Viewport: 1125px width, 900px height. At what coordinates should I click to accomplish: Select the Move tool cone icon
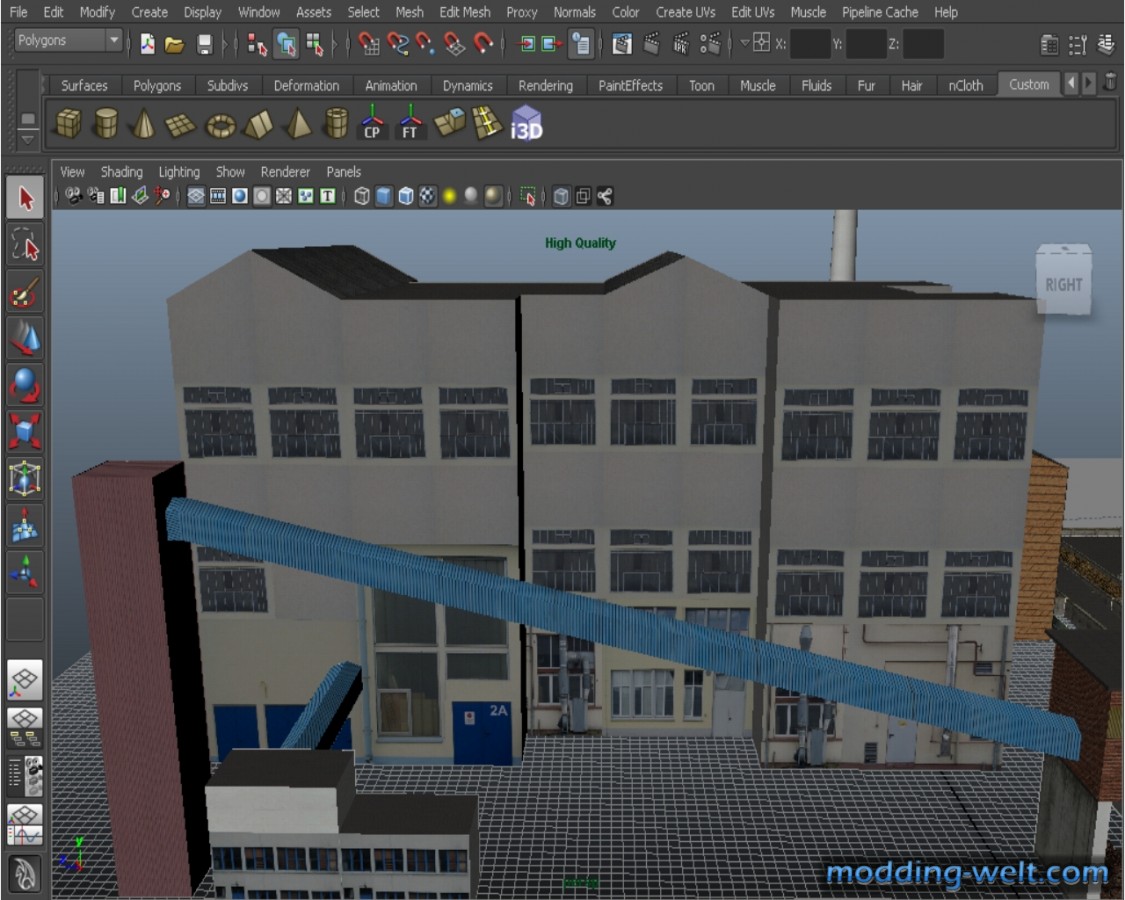coord(26,339)
